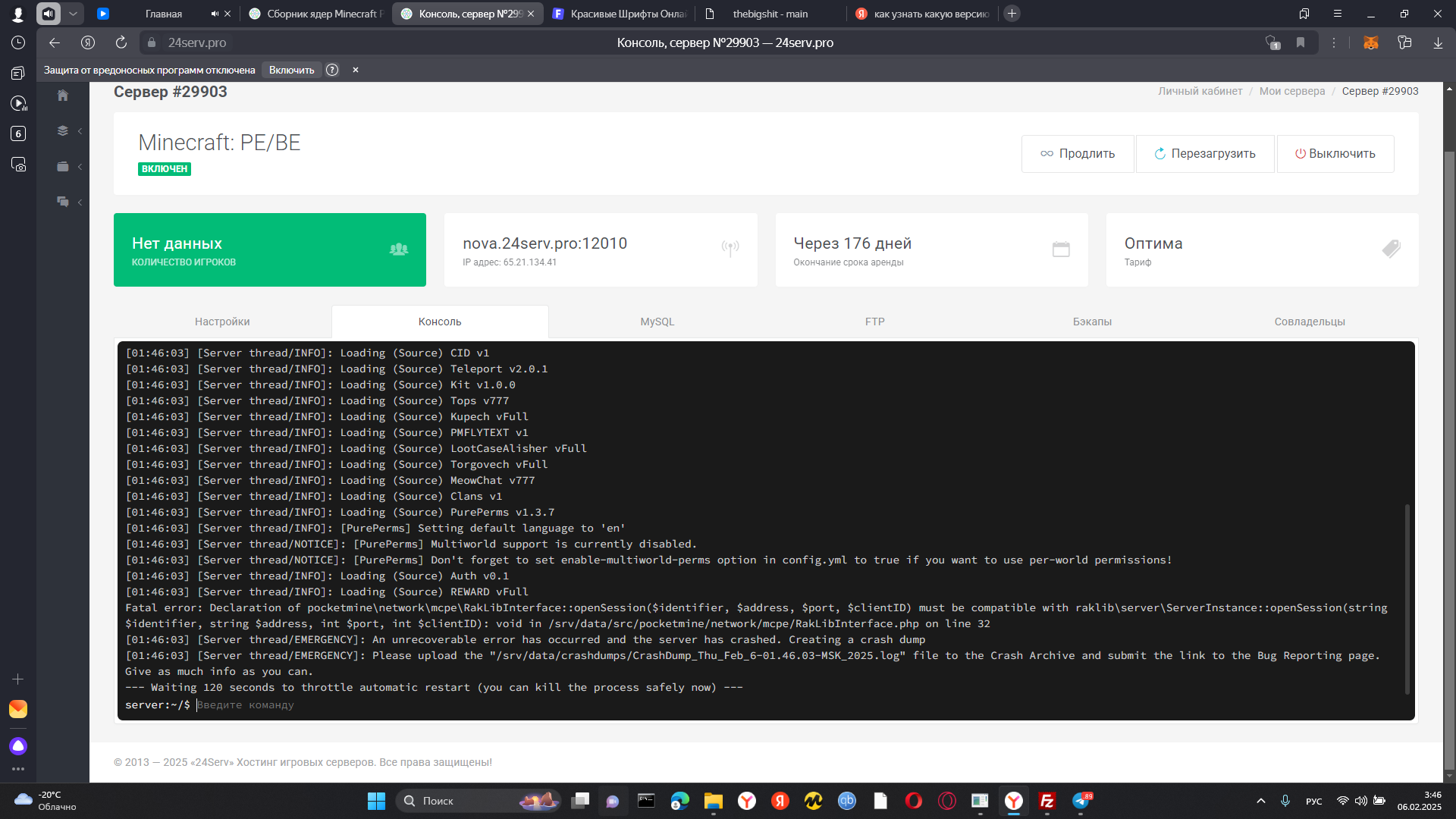The image size is (1456, 819).
Task: Enable malware protection with Включить button
Action: [x=291, y=70]
